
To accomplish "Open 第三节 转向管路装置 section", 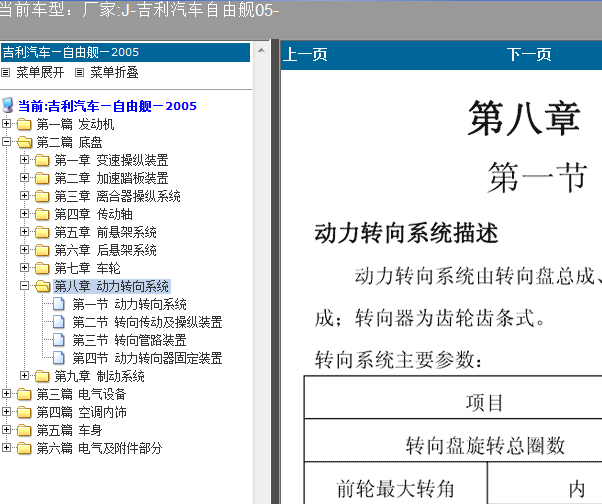I will (x=129, y=340).
